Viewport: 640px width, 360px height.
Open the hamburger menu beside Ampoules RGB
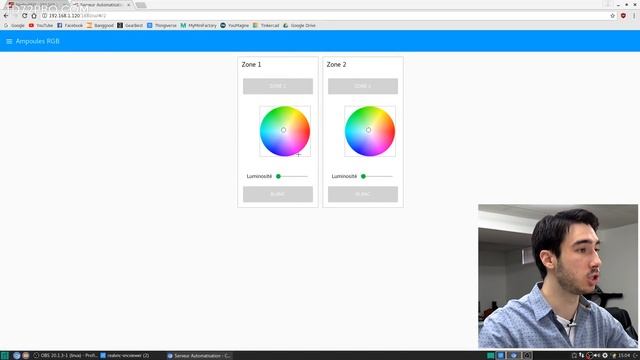pos(9,41)
